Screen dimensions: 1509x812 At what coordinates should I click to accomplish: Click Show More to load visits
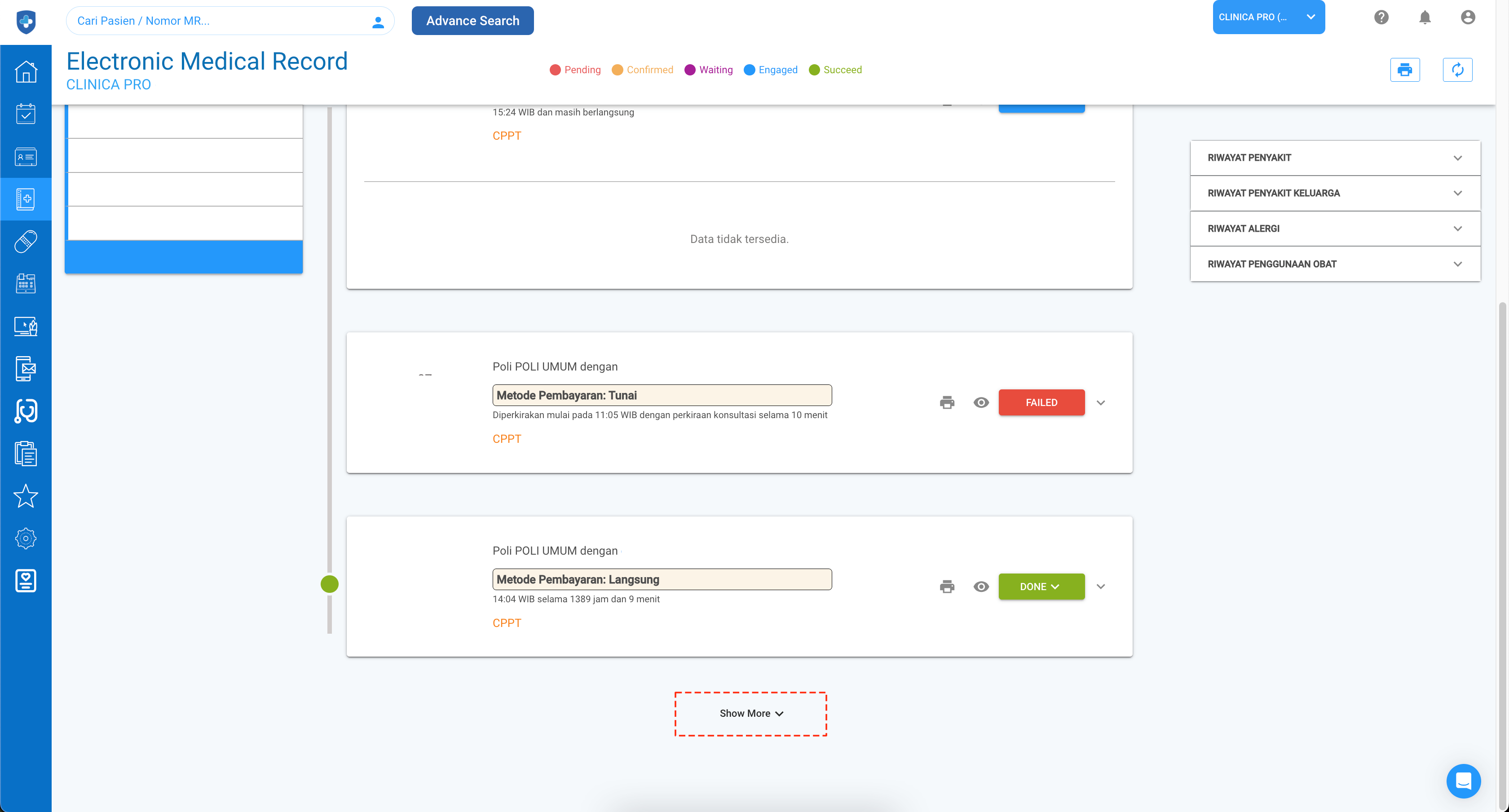pos(750,713)
